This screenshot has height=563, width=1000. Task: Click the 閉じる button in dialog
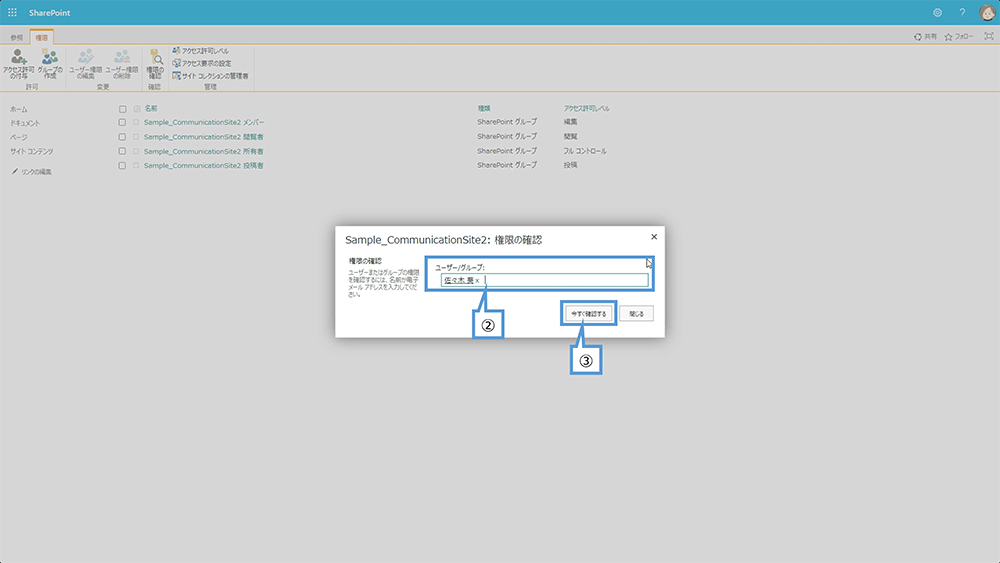click(636, 314)
